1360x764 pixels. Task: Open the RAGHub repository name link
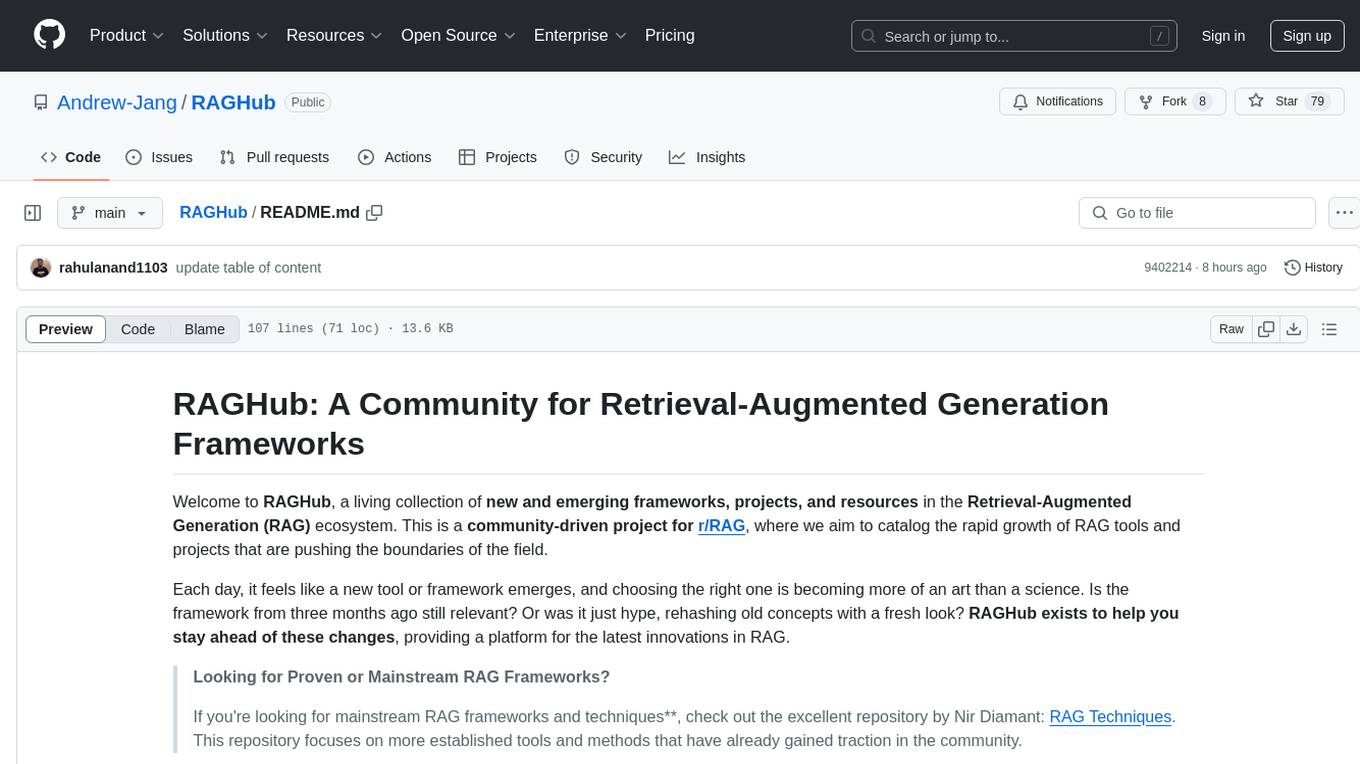click(x=233, y=102)
